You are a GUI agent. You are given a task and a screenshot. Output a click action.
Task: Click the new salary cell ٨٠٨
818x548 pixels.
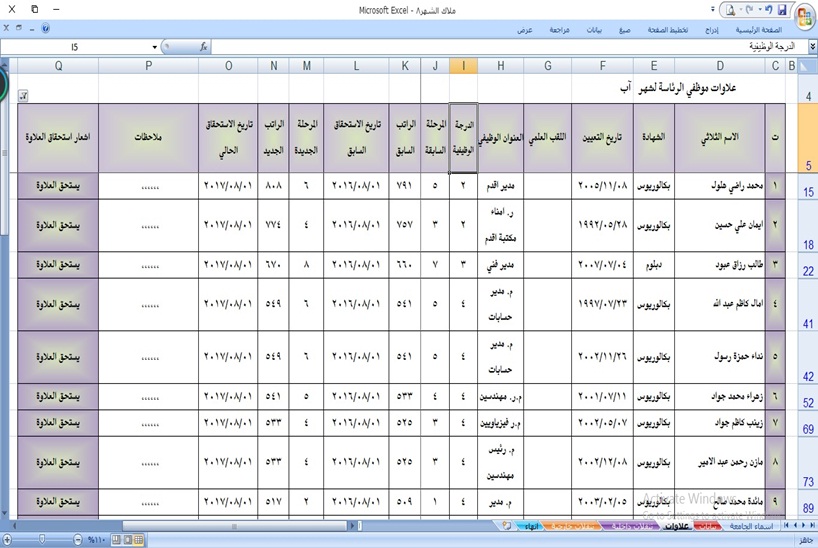pos(273,186)
